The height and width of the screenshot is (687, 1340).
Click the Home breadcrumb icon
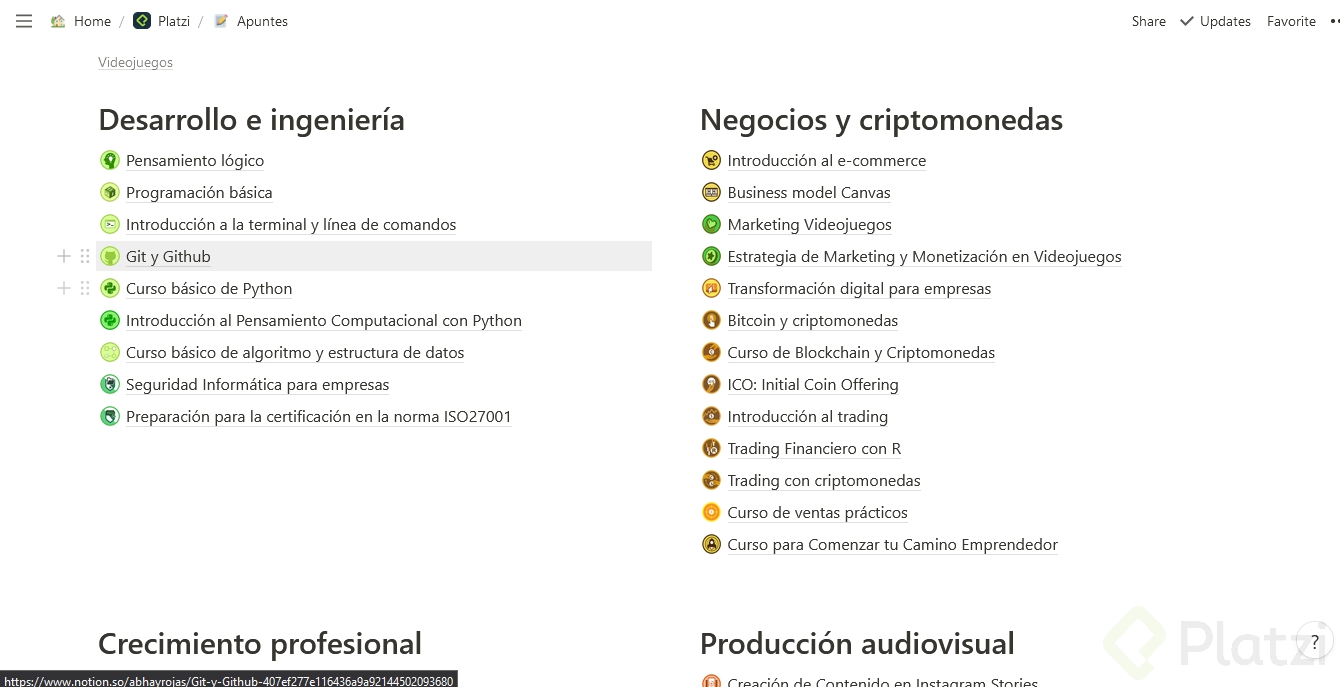tap(58, 21)
